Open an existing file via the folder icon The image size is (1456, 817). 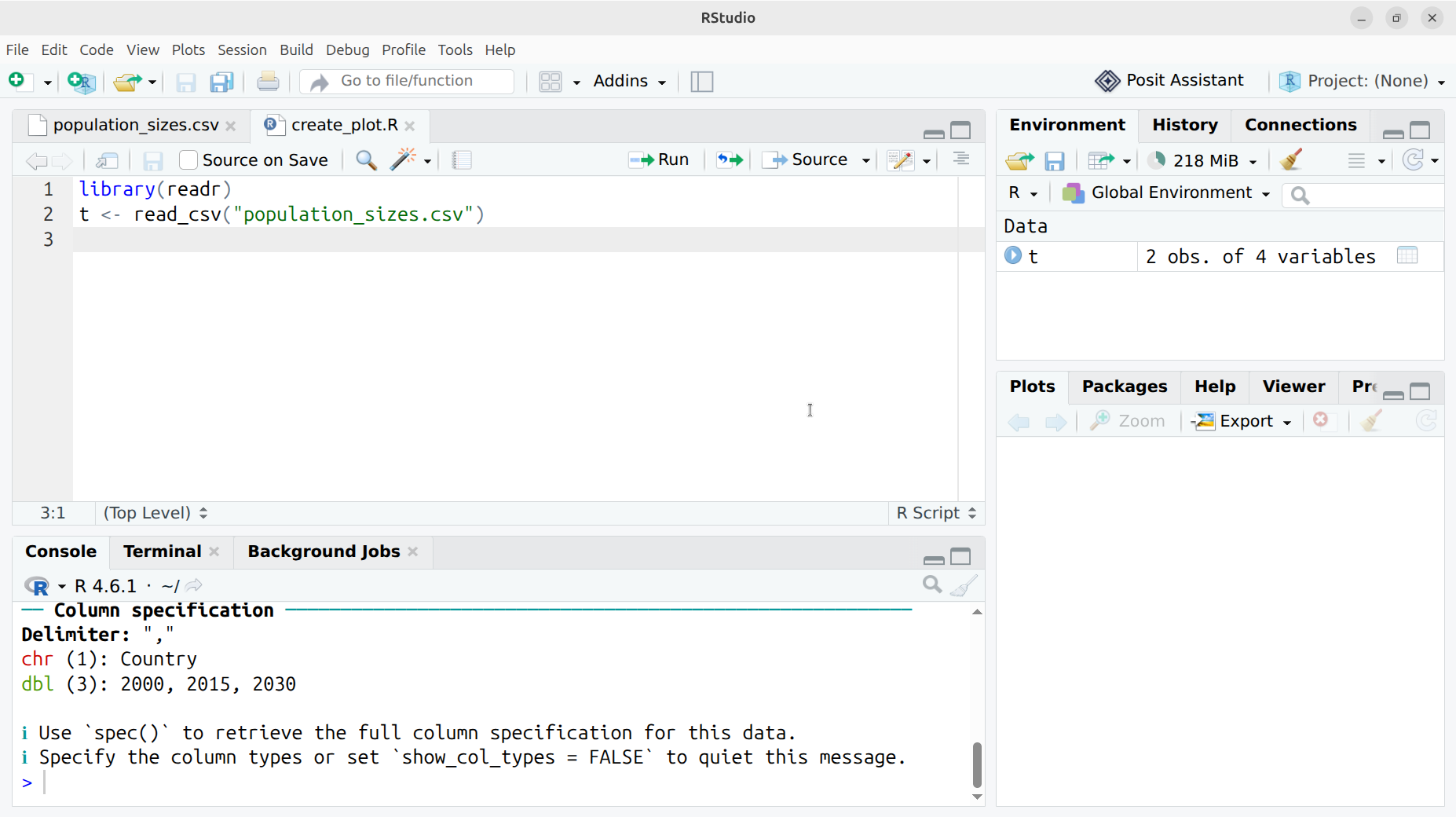point(127,82)
